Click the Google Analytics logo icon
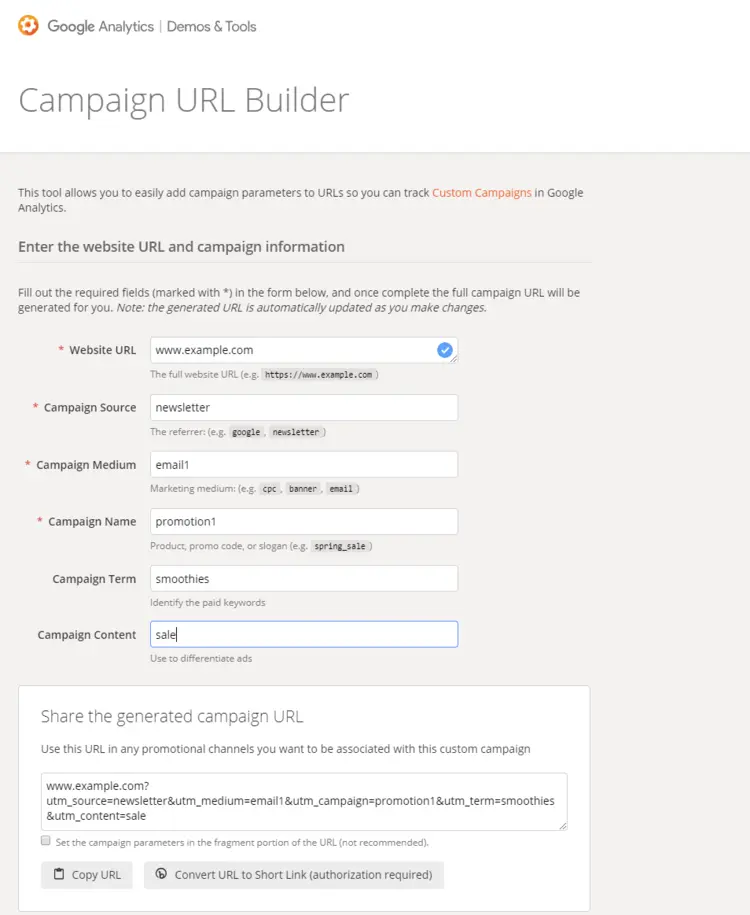This screenshot has height=915, width=750. [x=29, y=27]
